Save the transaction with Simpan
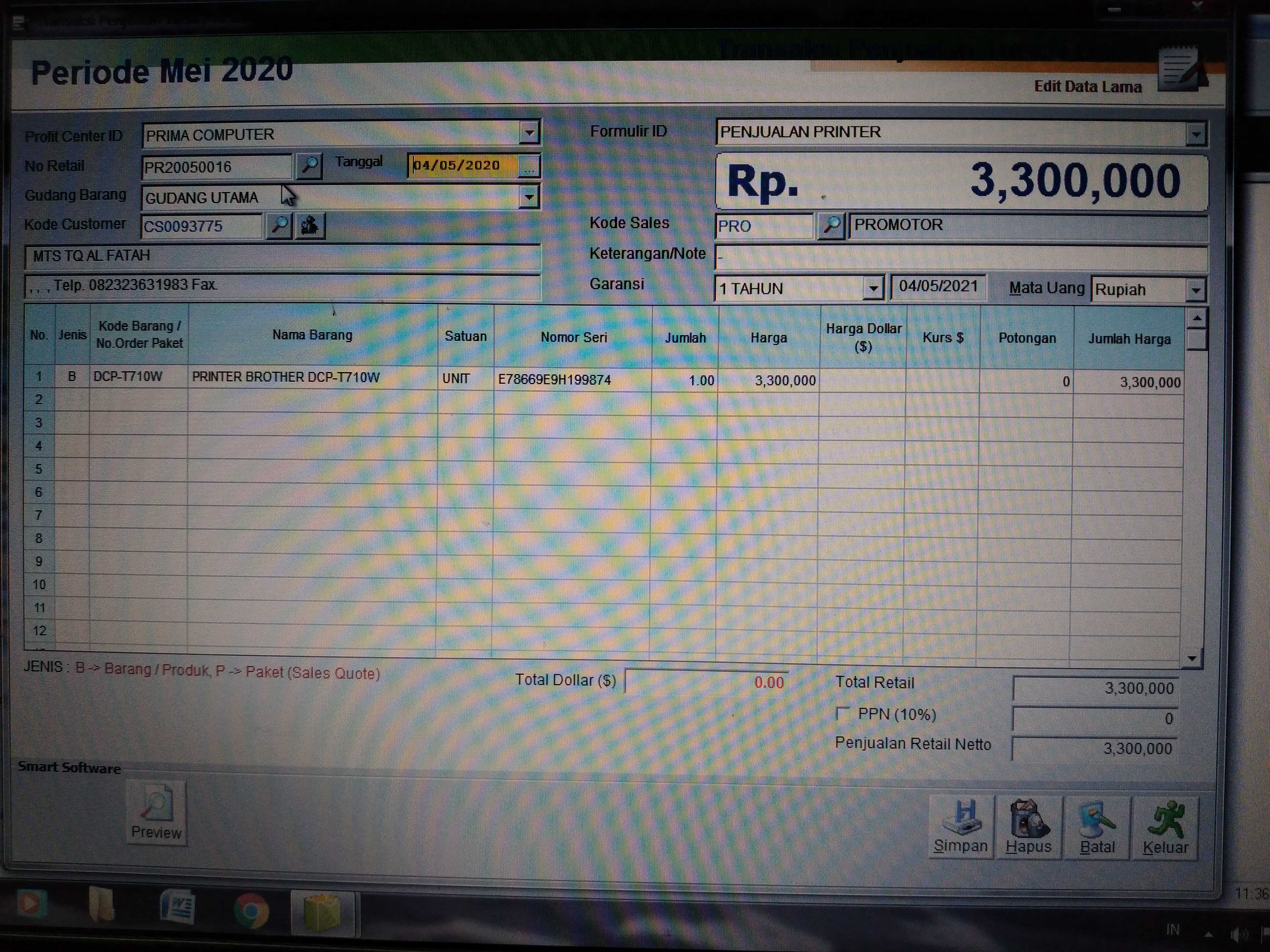Screen dimensions: 1270x952 tap(960, 827)
